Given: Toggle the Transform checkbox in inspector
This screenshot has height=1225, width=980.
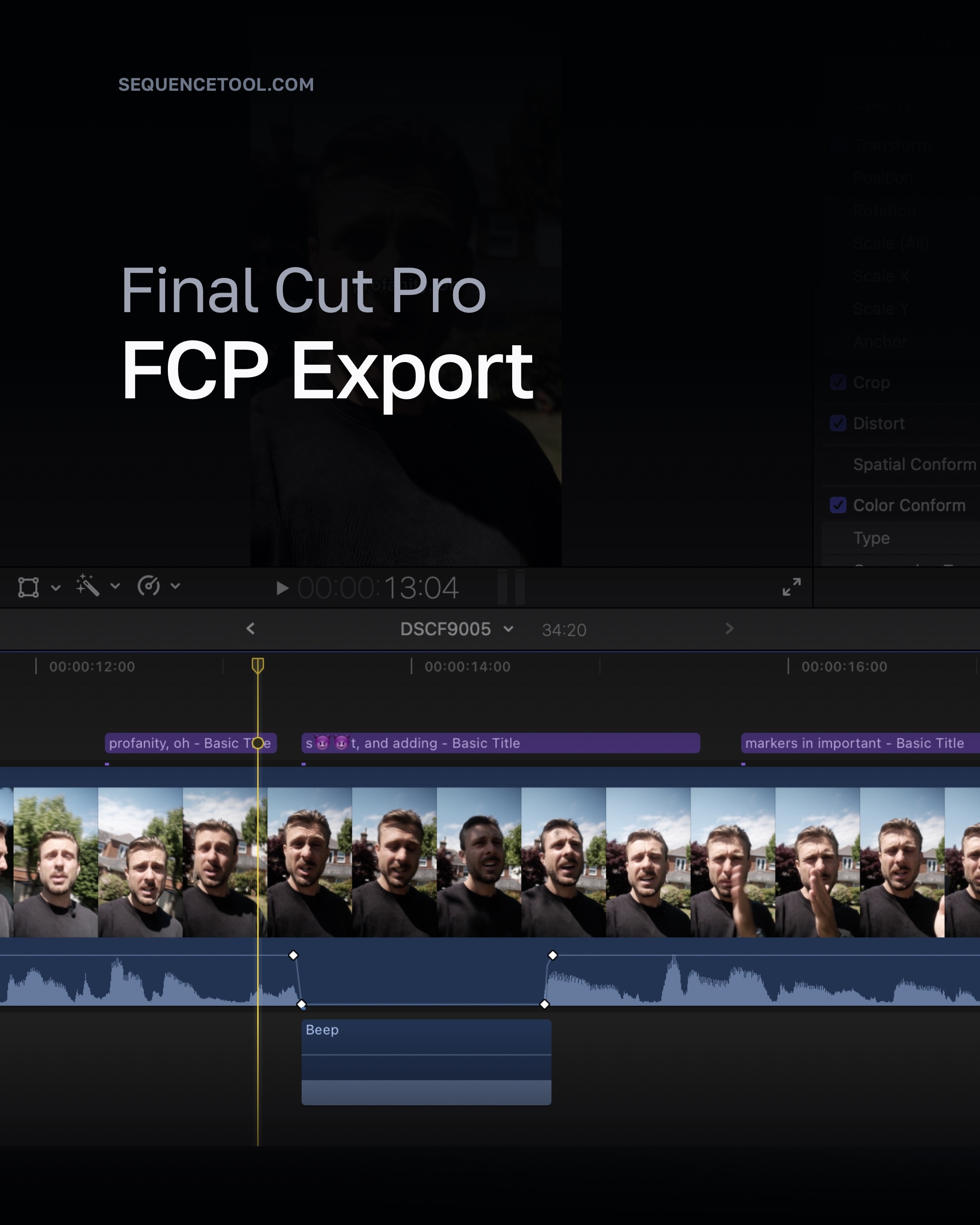Looking at the screenshot, I should point(838,146).
